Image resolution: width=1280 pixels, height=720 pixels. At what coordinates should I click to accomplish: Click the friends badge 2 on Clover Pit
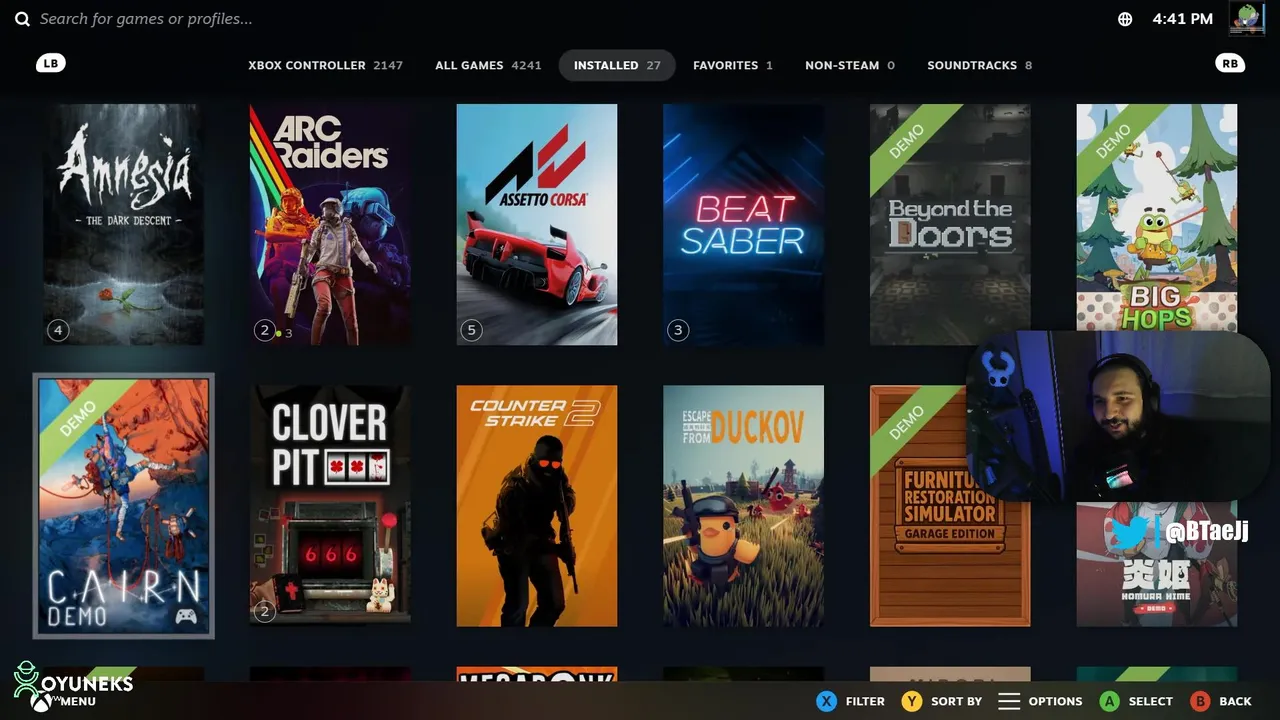coord(265,612)
